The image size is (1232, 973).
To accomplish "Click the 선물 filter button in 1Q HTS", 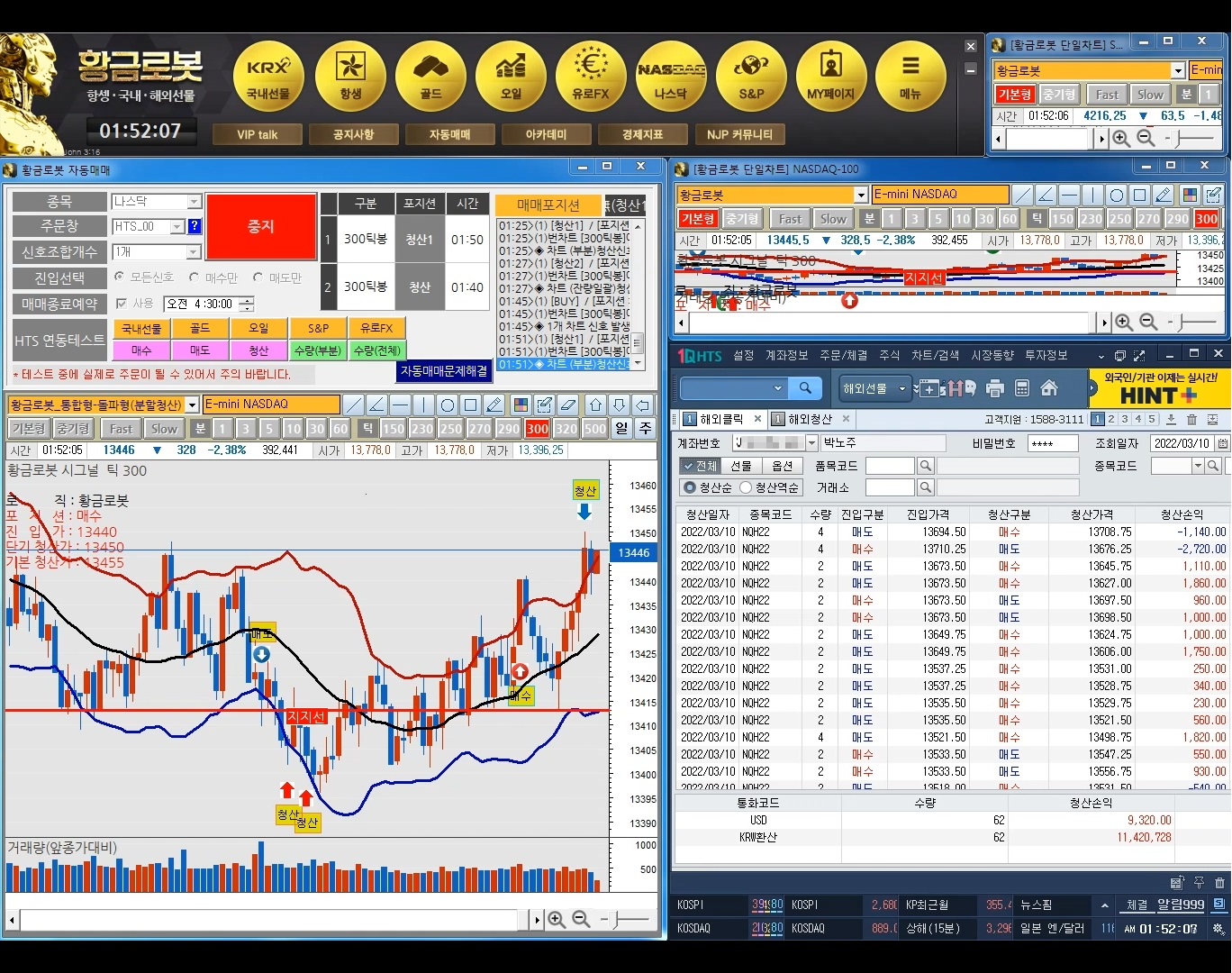I will (741, 466).
